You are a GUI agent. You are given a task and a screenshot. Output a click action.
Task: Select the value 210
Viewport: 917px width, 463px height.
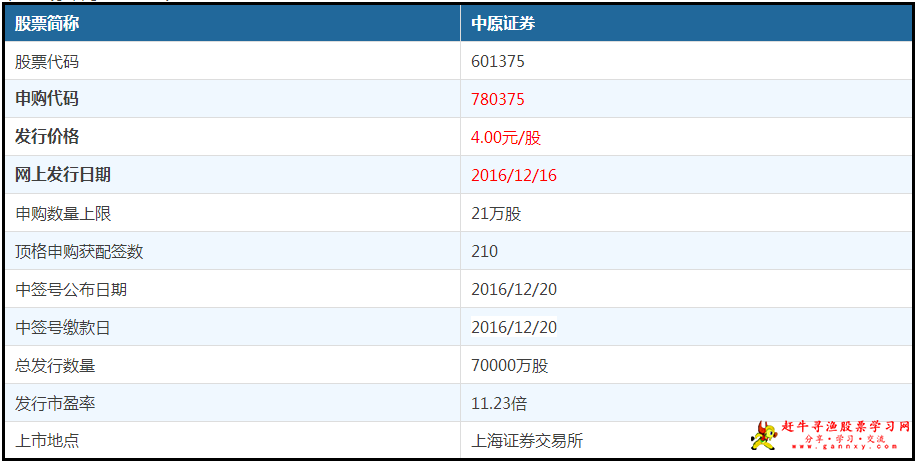pos(485,251)
